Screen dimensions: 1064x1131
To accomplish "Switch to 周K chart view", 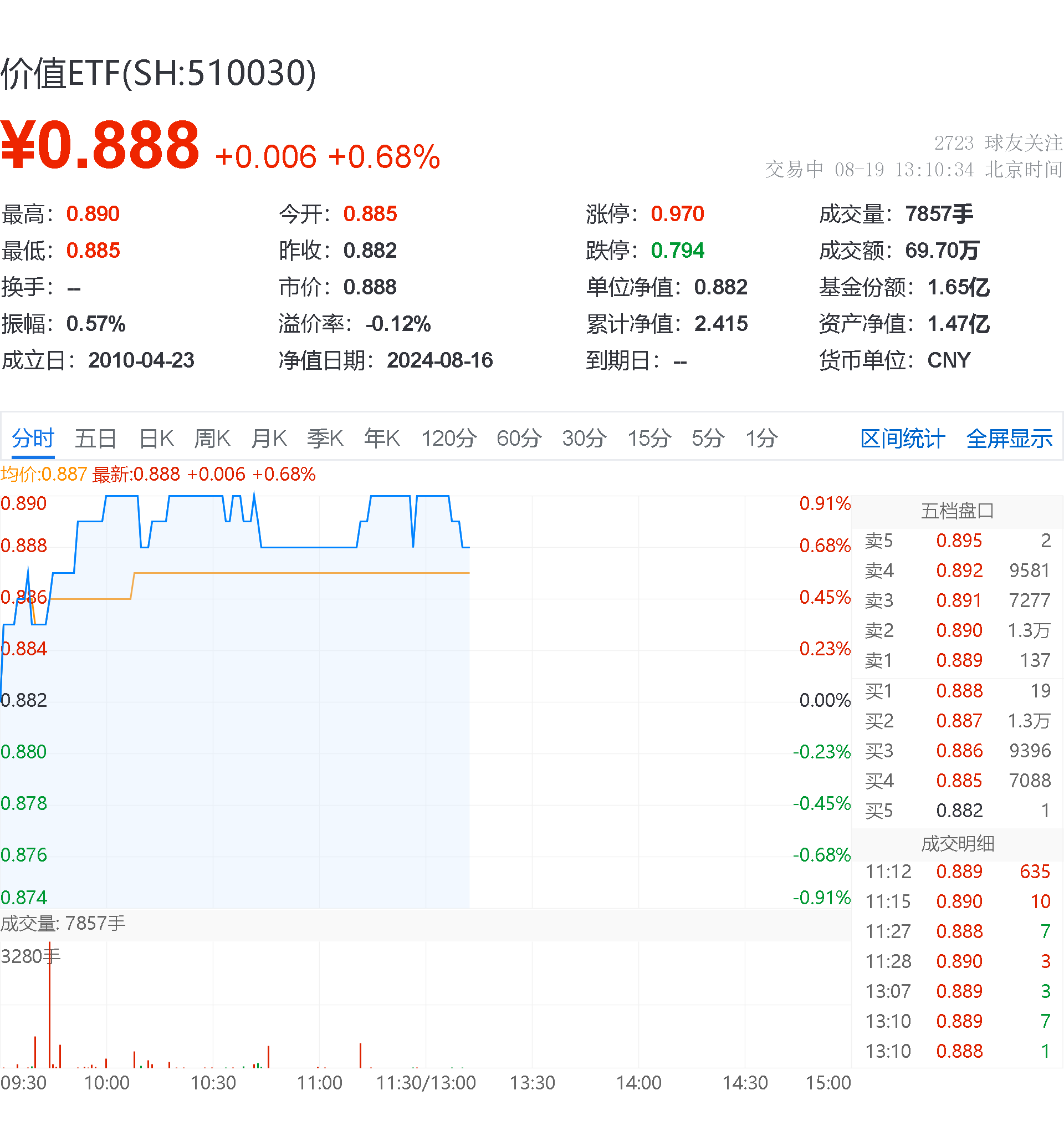I will click(x=212, y=439).
